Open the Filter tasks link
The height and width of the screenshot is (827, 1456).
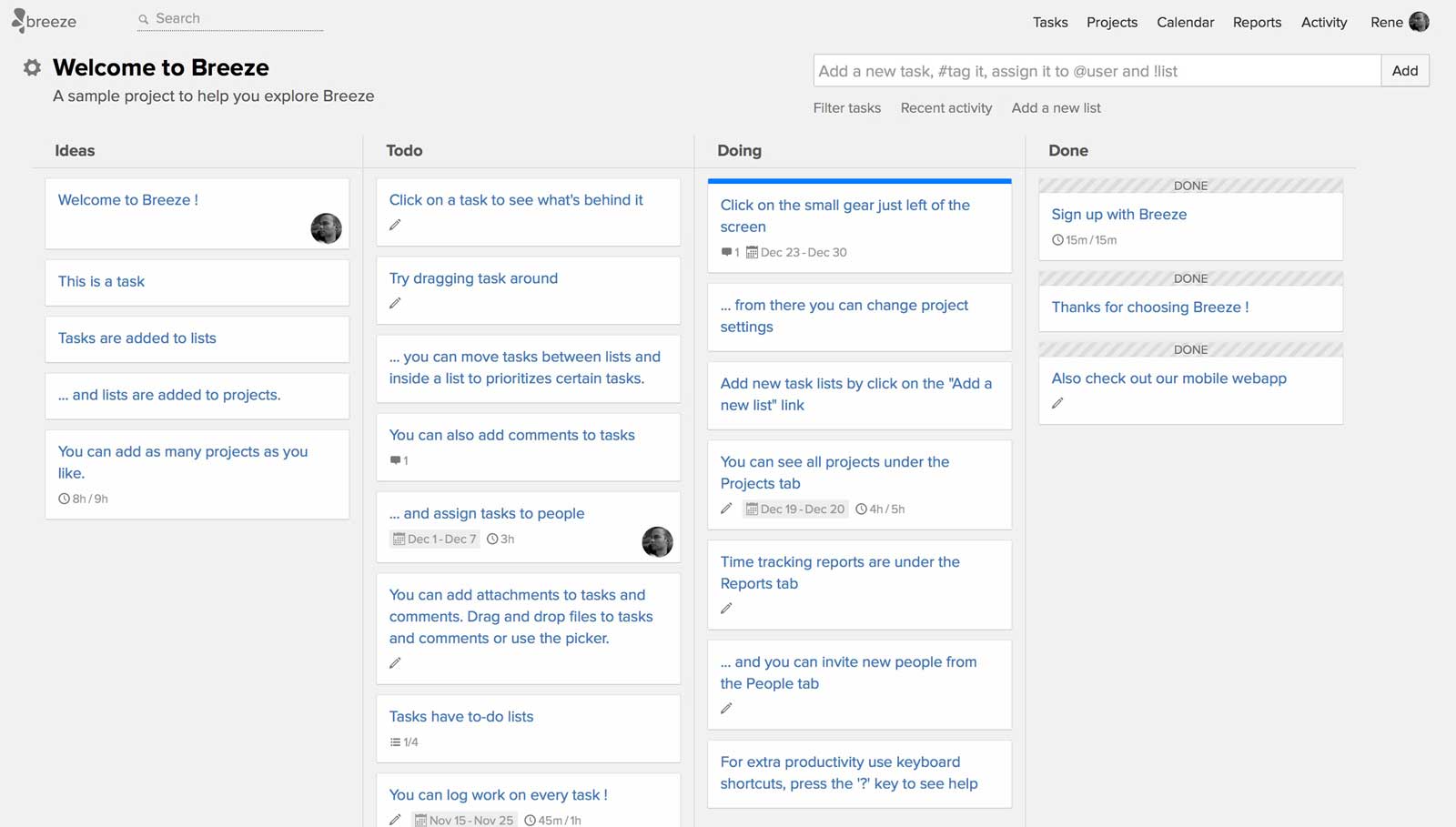tap(846, 107)
